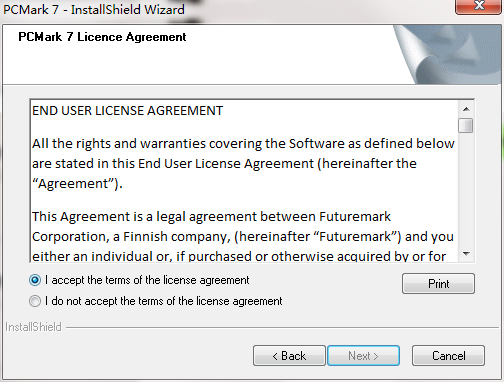Click the license text scroll-up arrow
The image size is (504, 382).
466,109
